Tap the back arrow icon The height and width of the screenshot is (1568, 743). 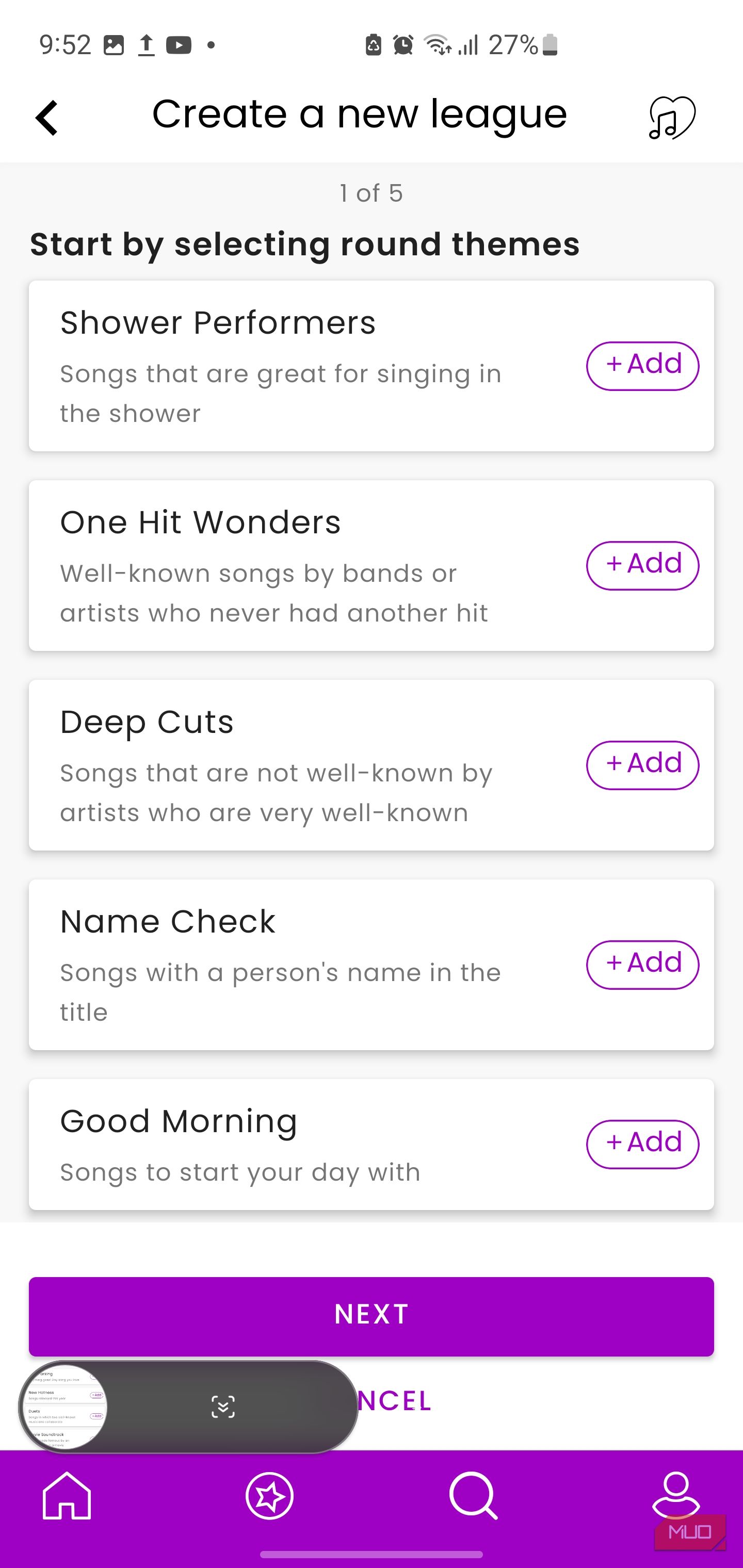tap(47, 118)
